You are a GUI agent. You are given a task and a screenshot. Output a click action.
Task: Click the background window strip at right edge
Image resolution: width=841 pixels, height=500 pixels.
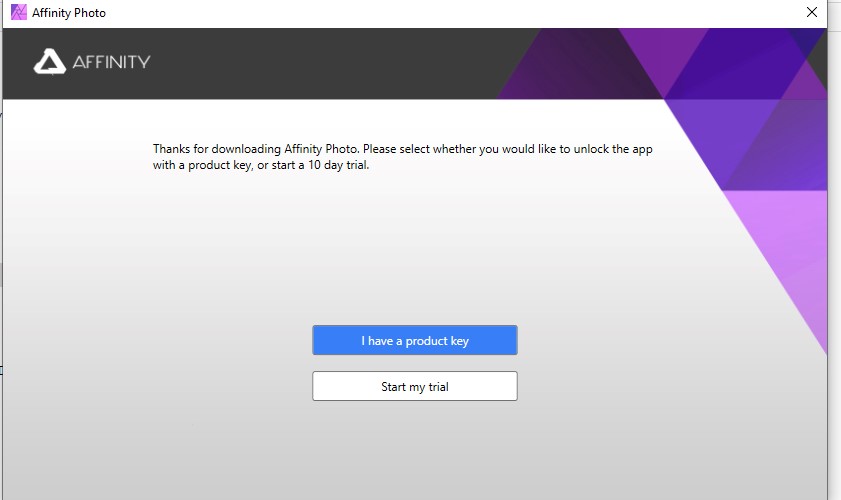835,250
